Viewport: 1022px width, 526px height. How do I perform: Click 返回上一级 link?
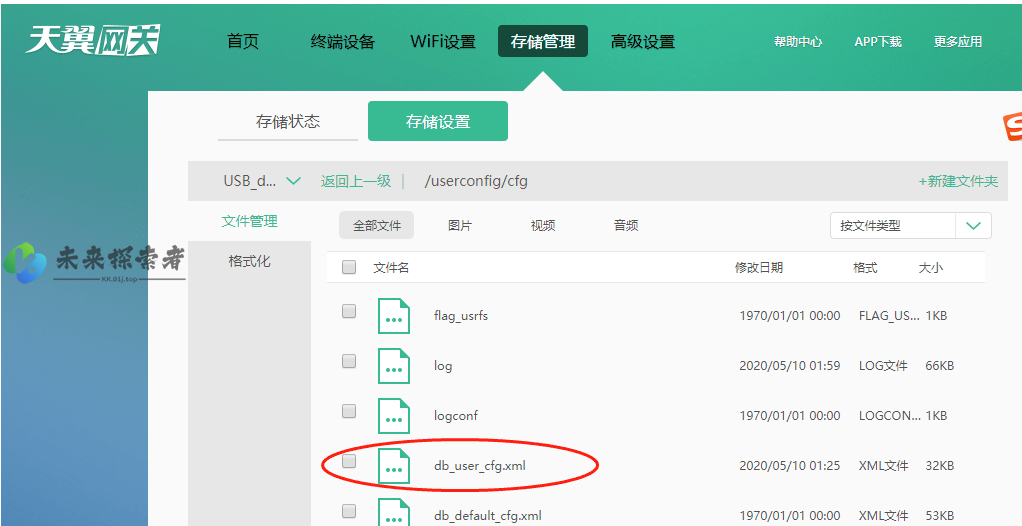(356, 181)
